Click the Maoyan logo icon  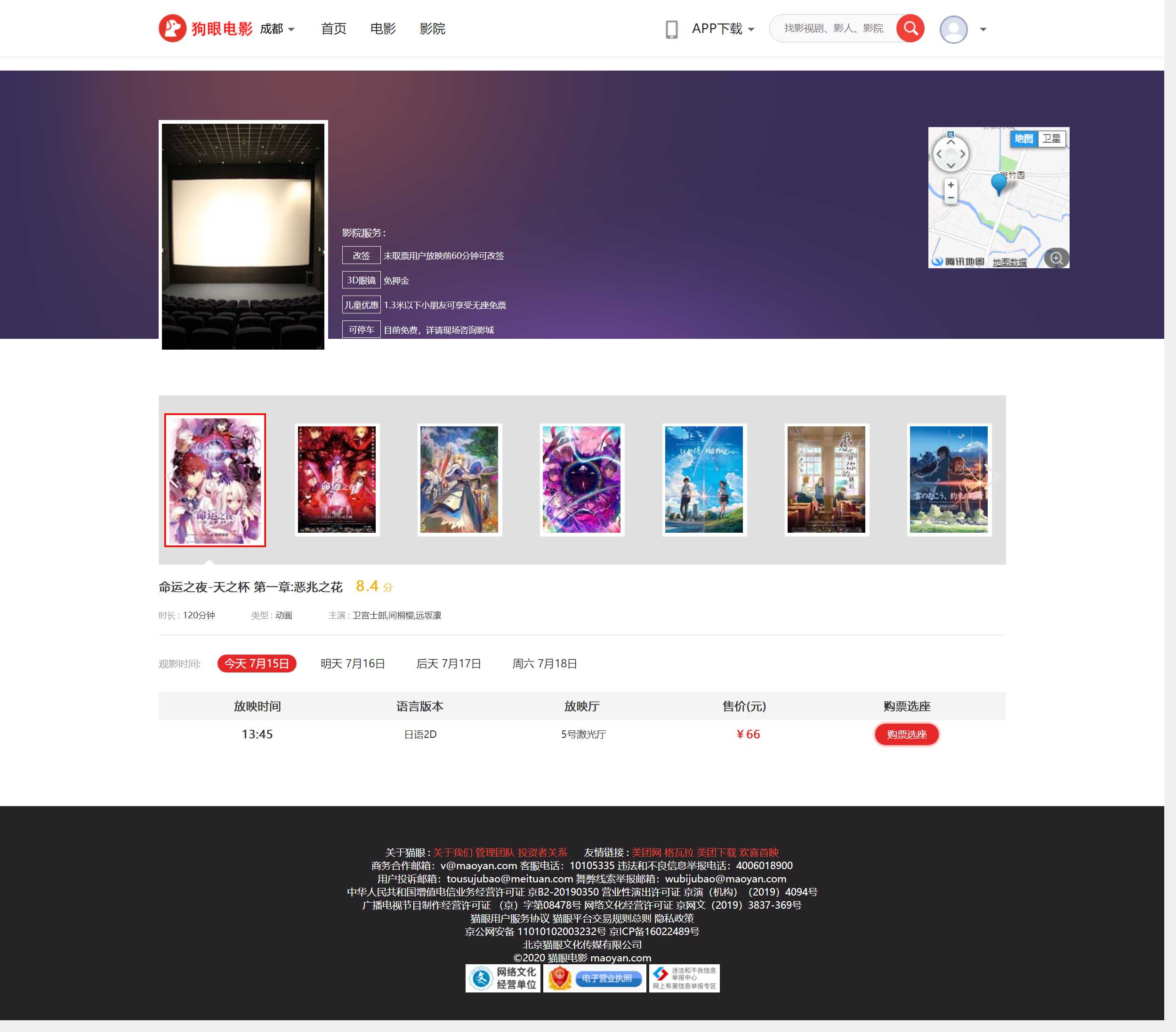pos(172,28)
